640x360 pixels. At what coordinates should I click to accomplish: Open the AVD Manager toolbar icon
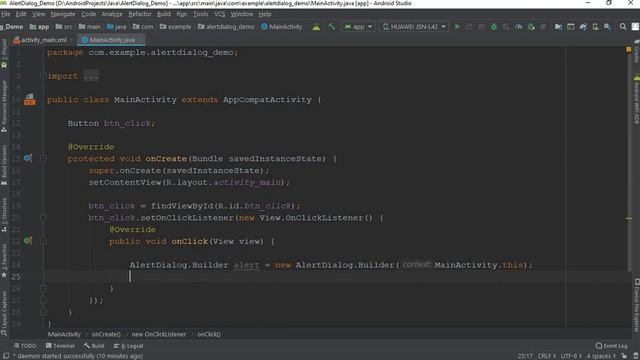[x=596, y=27]
